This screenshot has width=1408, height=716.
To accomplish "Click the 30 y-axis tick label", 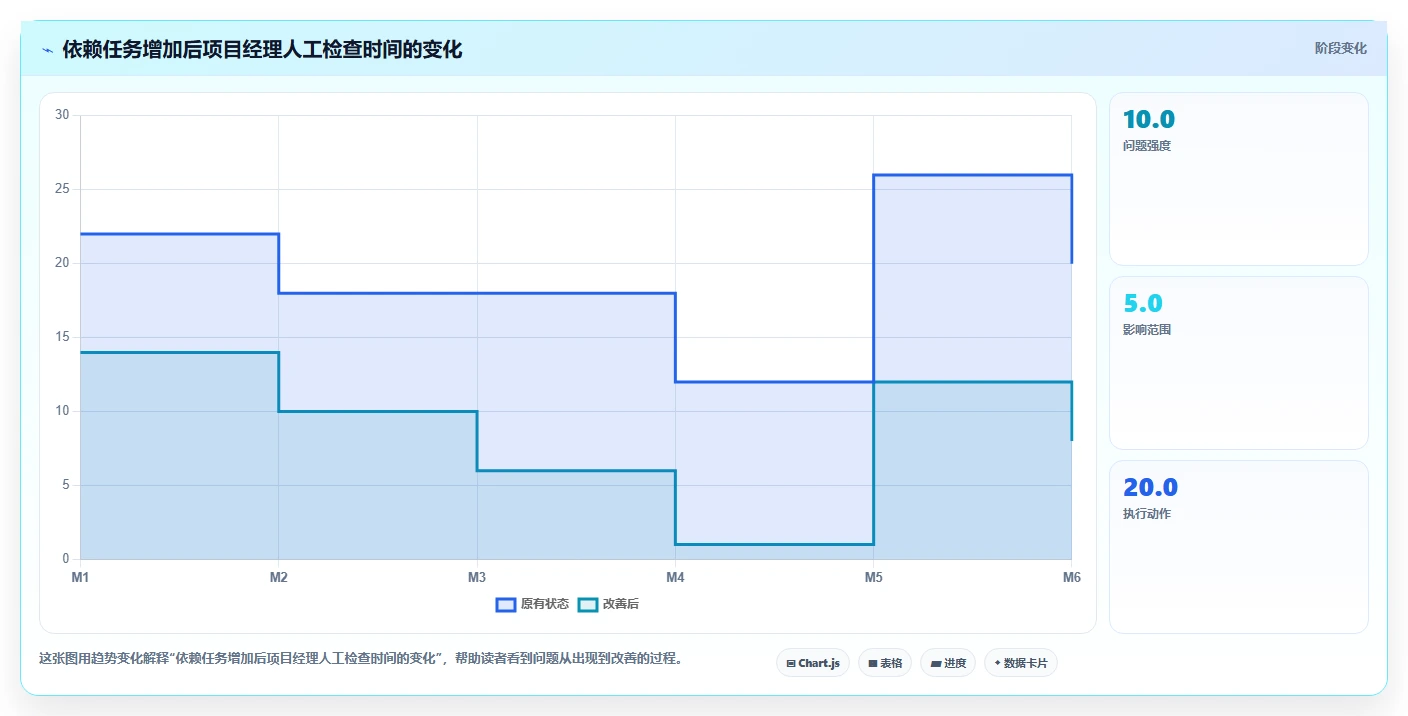I will click(x=62, y=115).
